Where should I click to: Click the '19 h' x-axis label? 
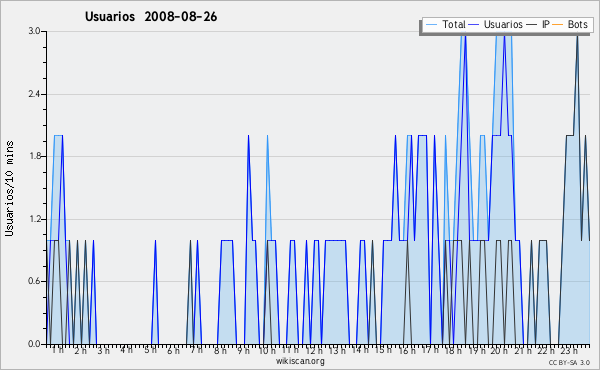tap(477, 350)
